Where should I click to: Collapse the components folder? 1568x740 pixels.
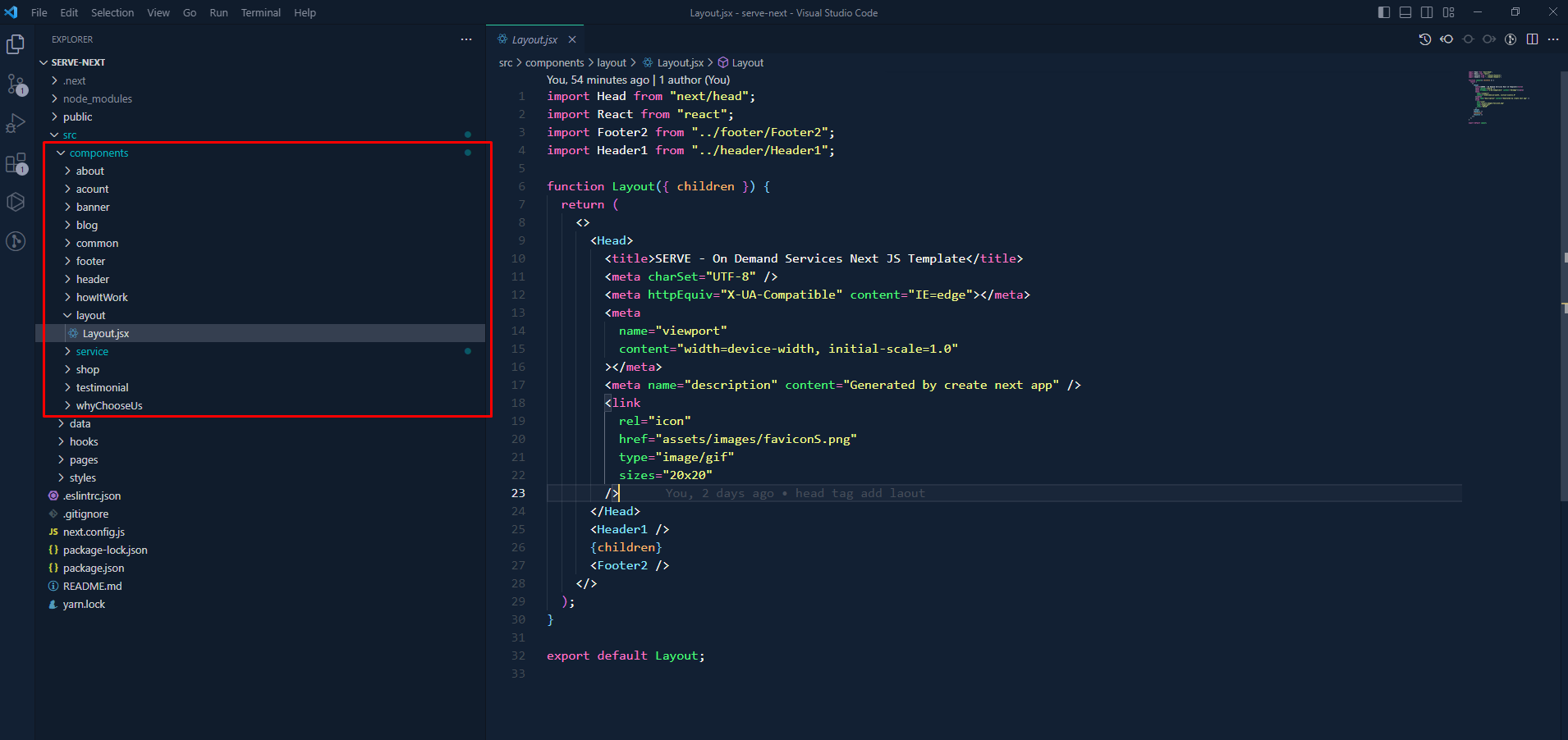tap(260, 153)
